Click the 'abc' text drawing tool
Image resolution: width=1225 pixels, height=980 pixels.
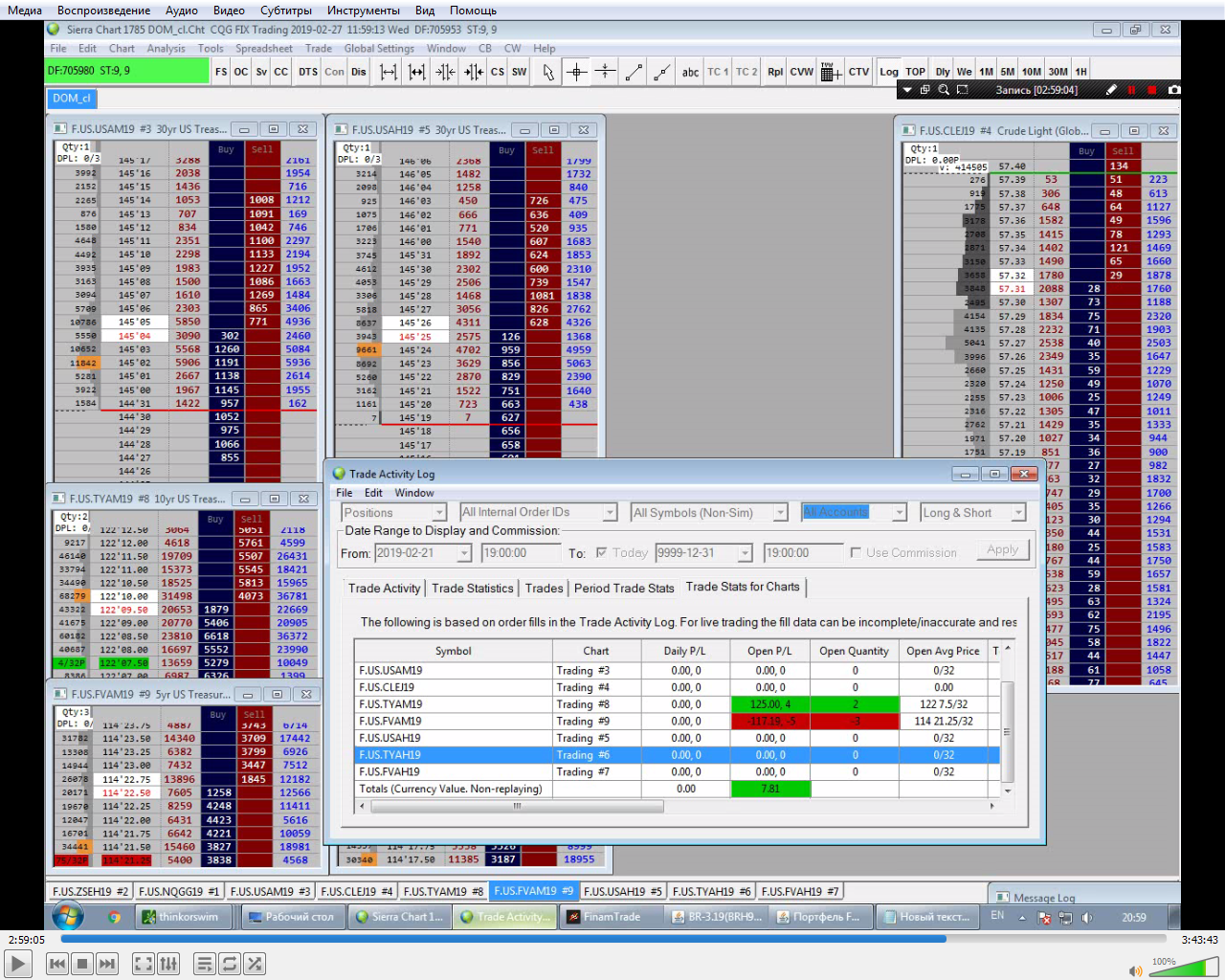click(x=690, y=72)
